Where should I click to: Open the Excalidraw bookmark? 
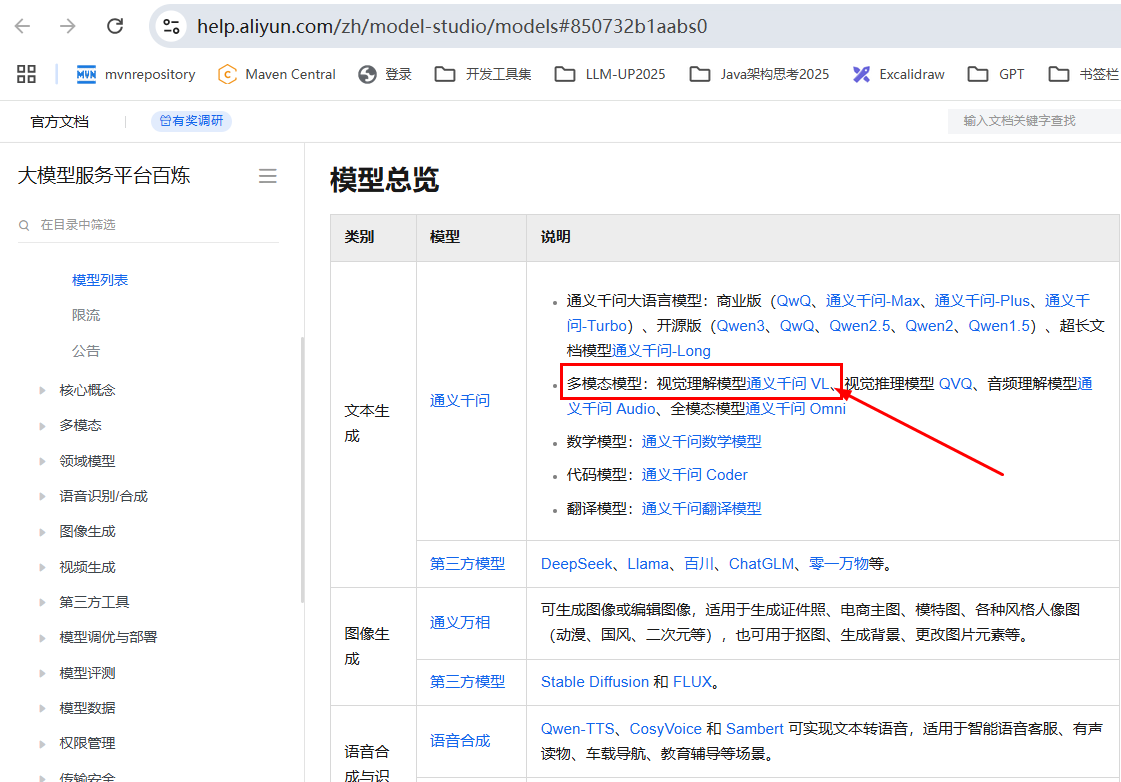pyautogui.click(x=898, y=74)
